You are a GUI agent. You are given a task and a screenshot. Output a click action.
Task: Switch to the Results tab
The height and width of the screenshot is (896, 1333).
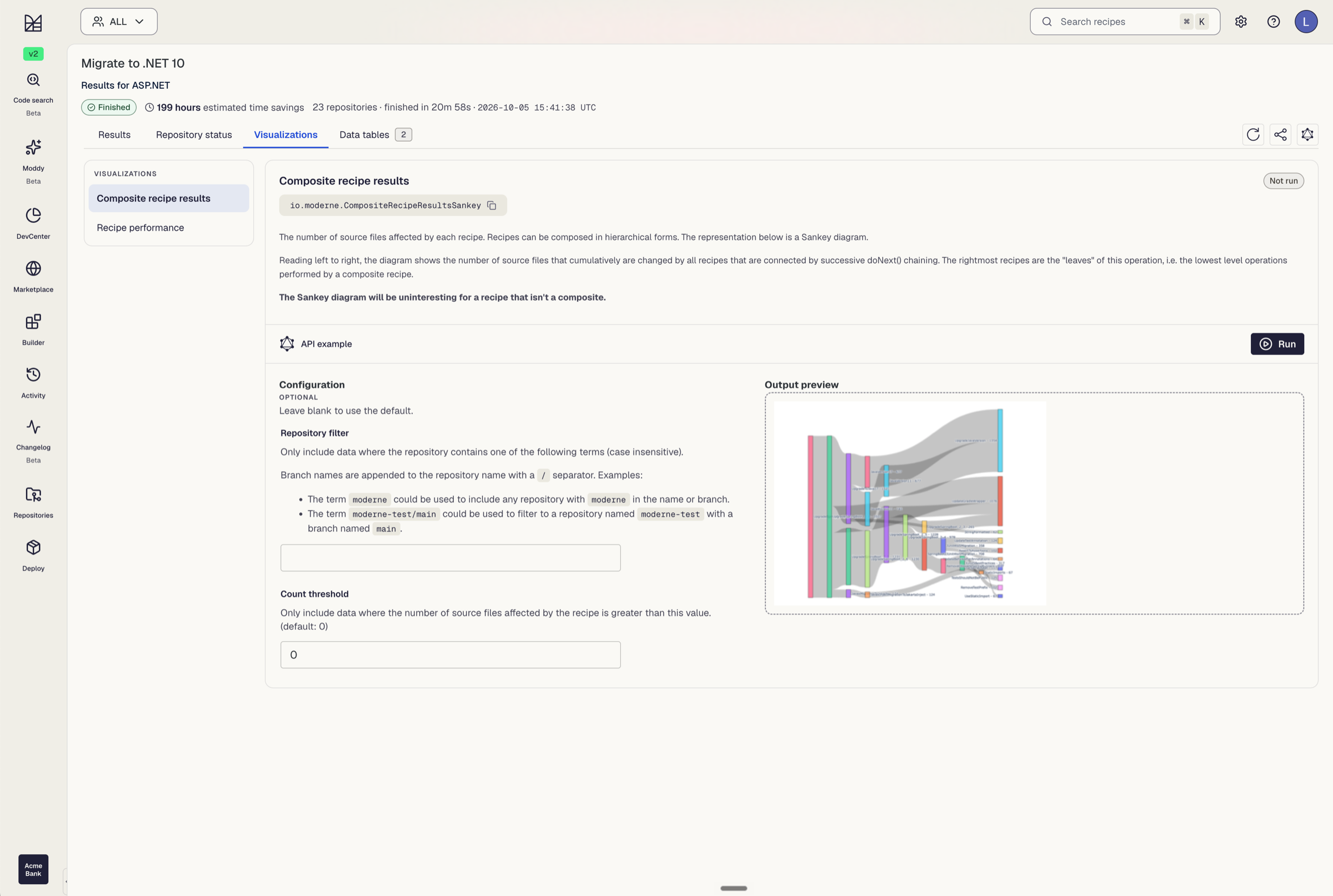114,135
